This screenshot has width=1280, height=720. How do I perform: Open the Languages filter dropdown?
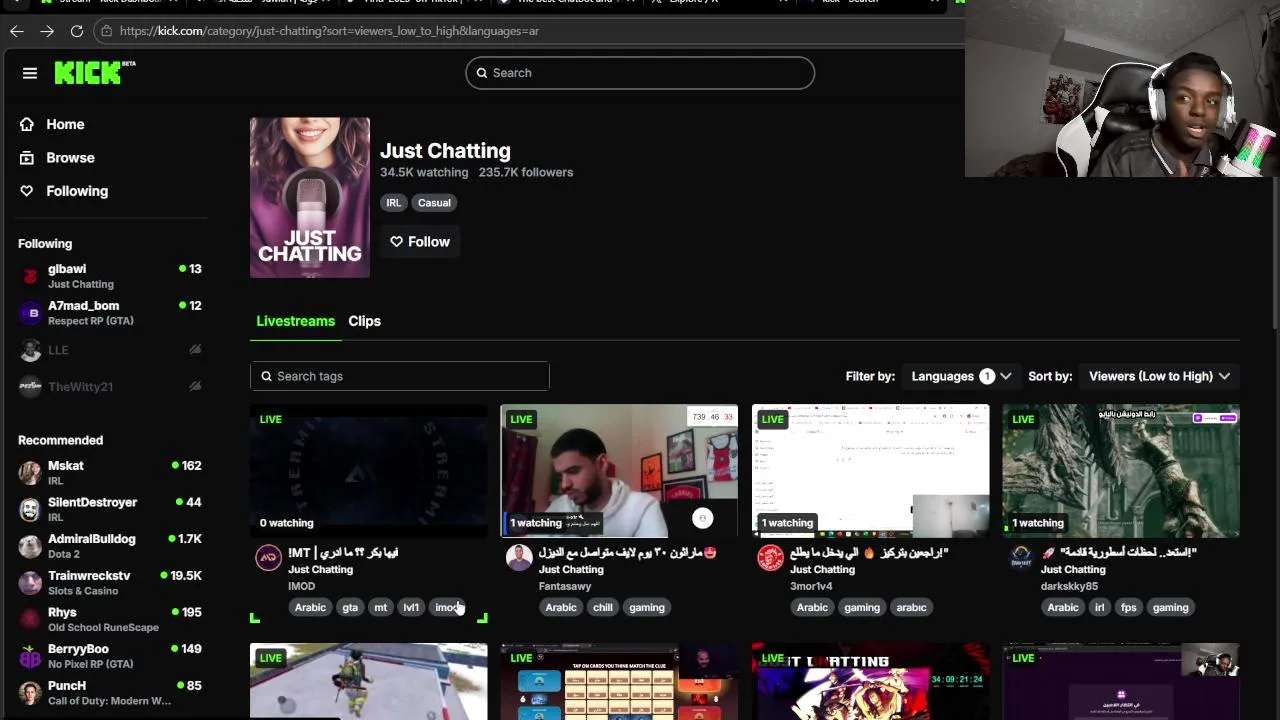961,376
